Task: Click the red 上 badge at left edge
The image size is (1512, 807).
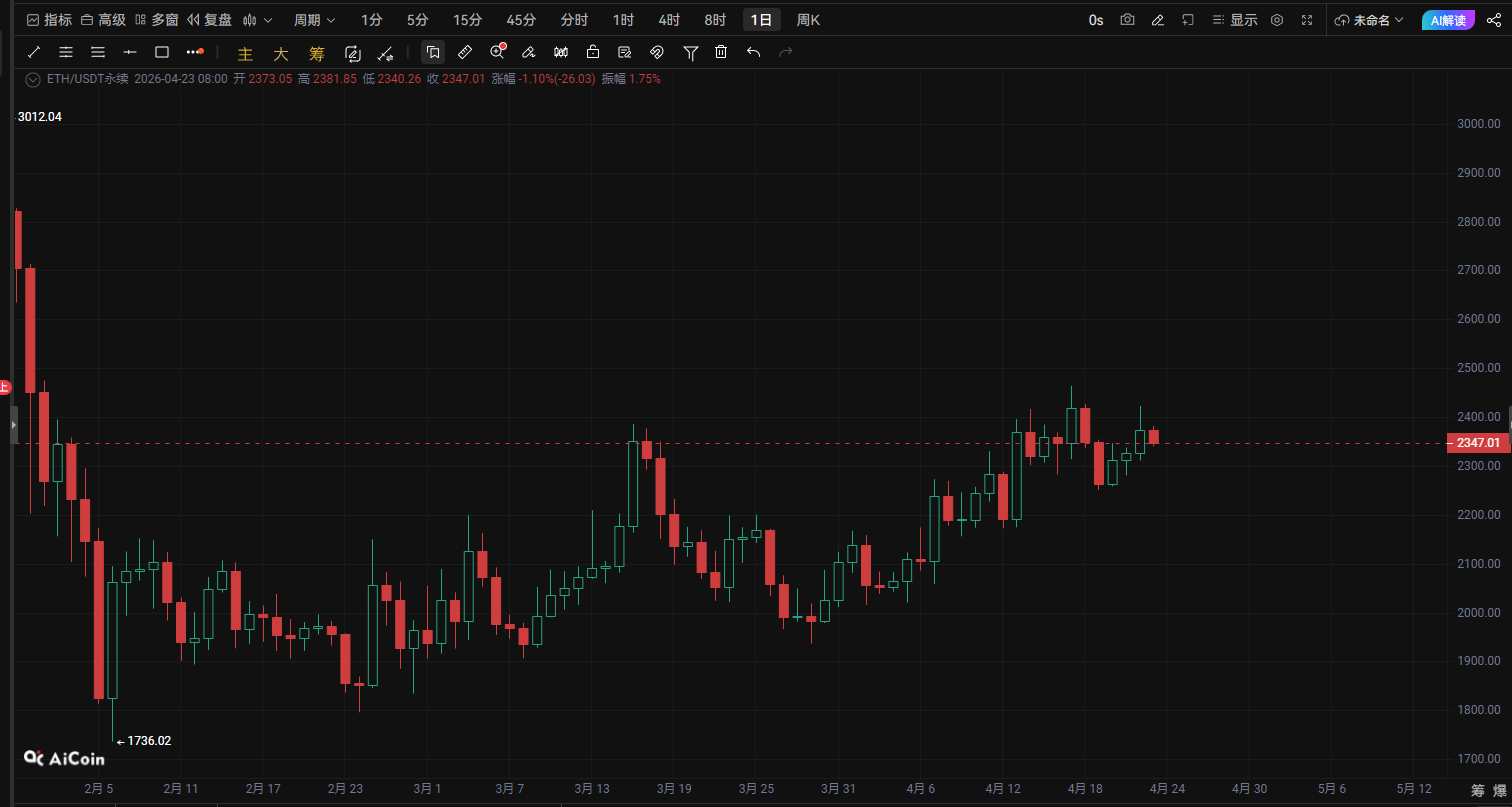Action: click(x=4, y=386)
